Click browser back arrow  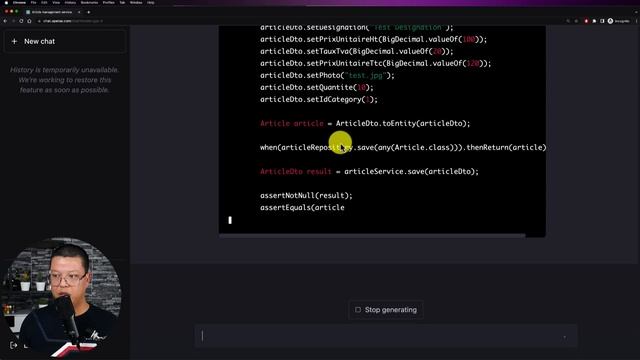(x=5, y=21)
